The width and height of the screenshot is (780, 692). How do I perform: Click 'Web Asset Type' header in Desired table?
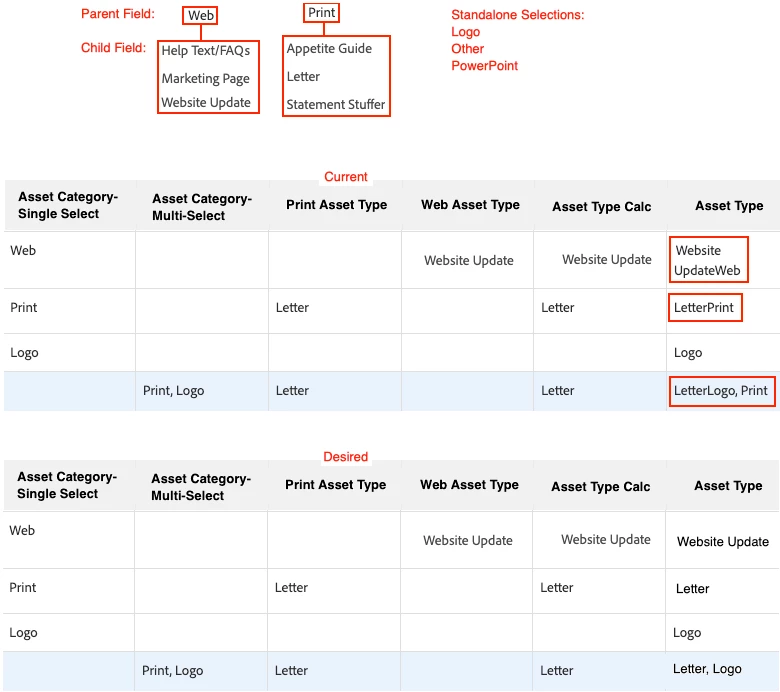(469, 485)
